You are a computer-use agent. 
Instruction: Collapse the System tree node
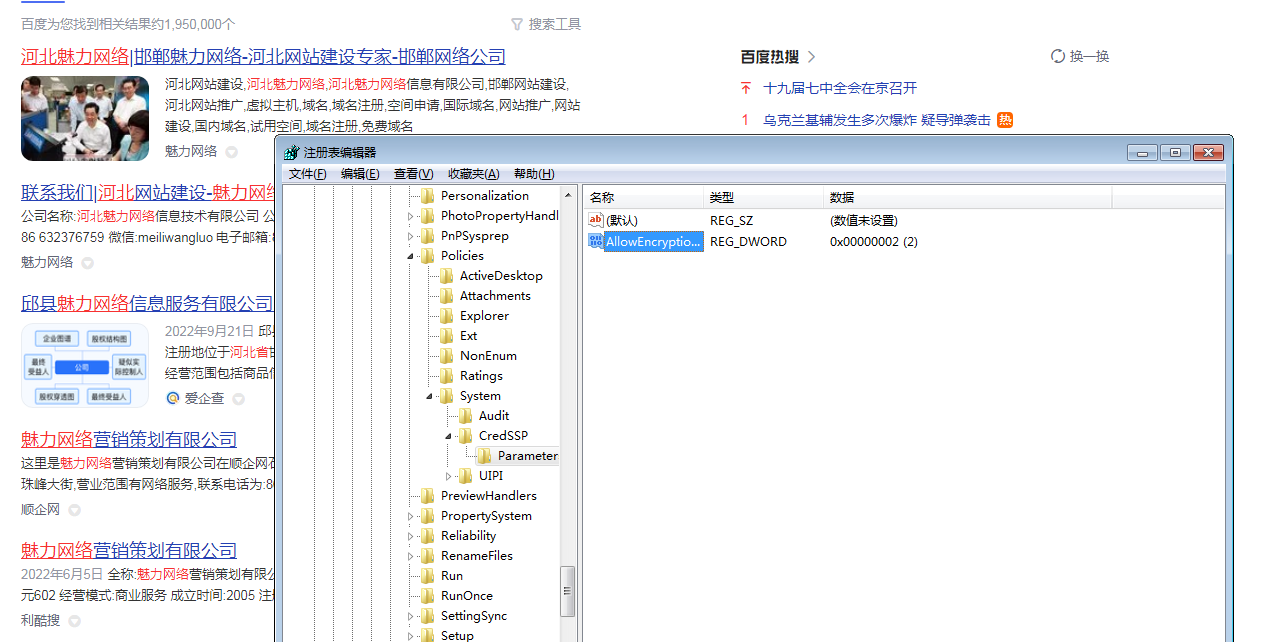[430, 396]
